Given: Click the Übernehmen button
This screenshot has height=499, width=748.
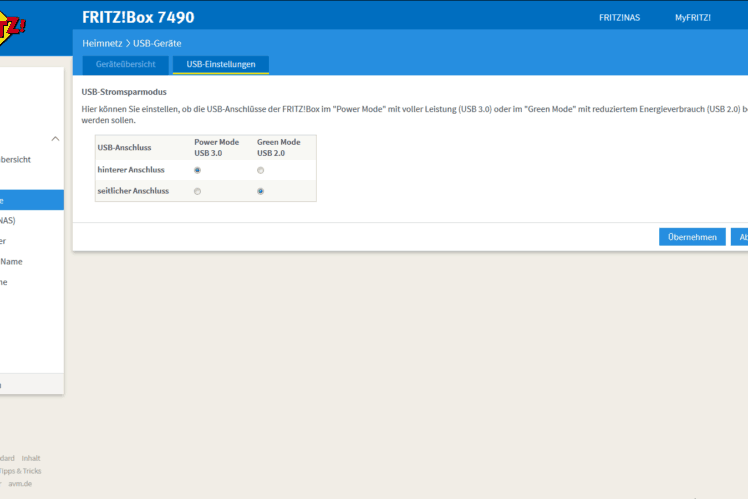Looking at the screenshot, I should [692, 237].
